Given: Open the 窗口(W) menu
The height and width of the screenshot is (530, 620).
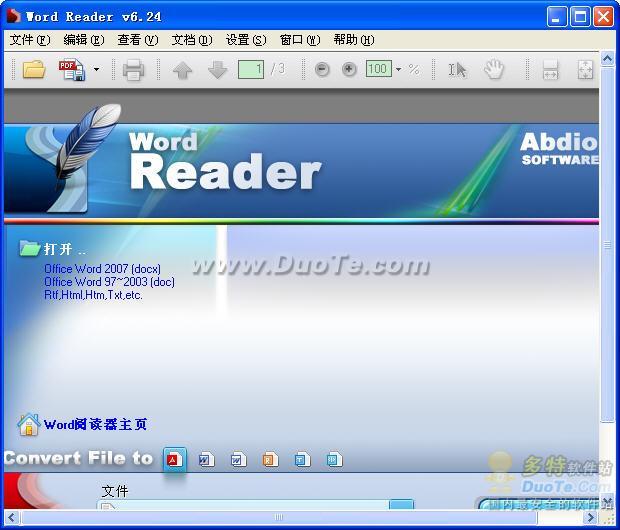Looking at the screenshot, I should coord(300,40).
